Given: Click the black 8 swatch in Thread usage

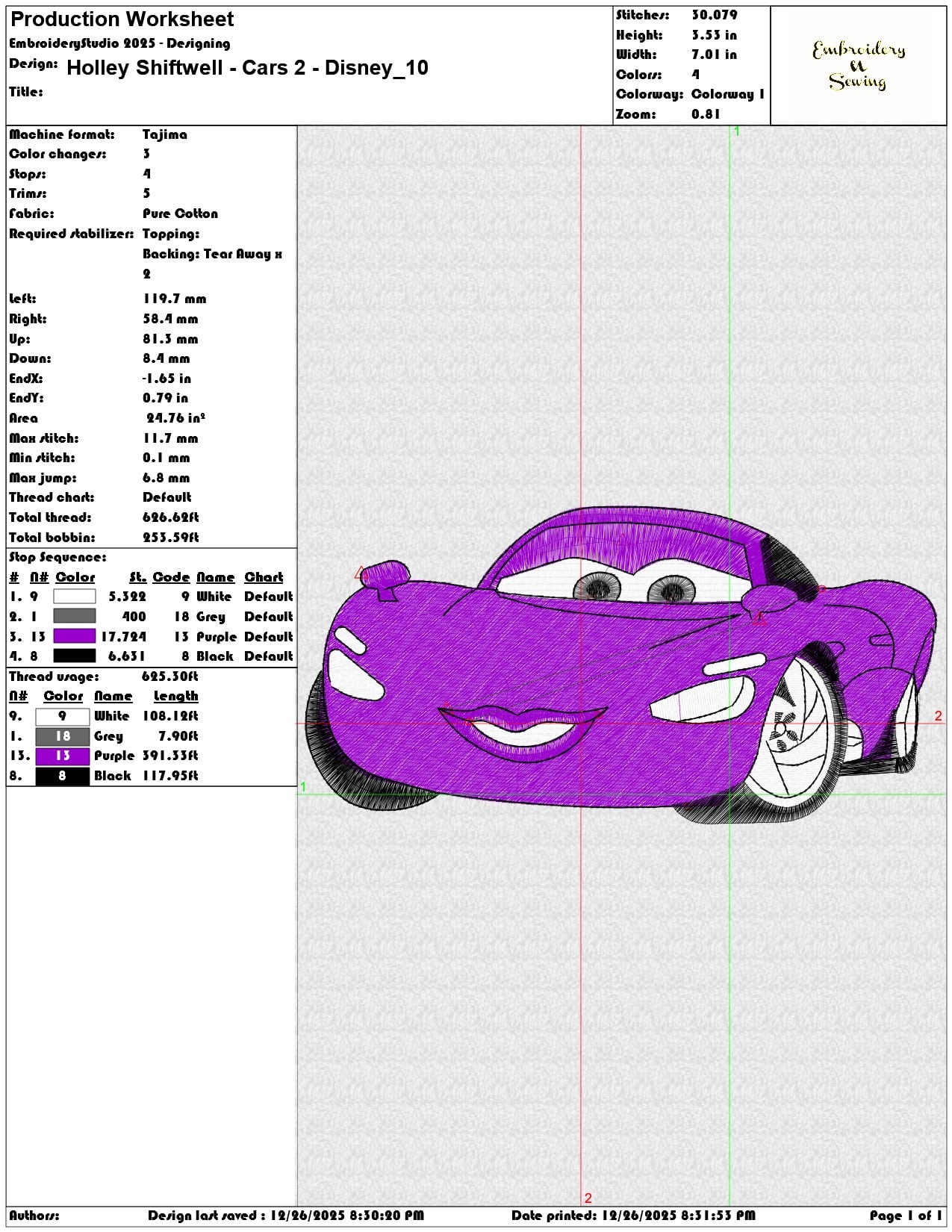Looking at the screenshot, I should pyautogui.click(x=62, y=776).
